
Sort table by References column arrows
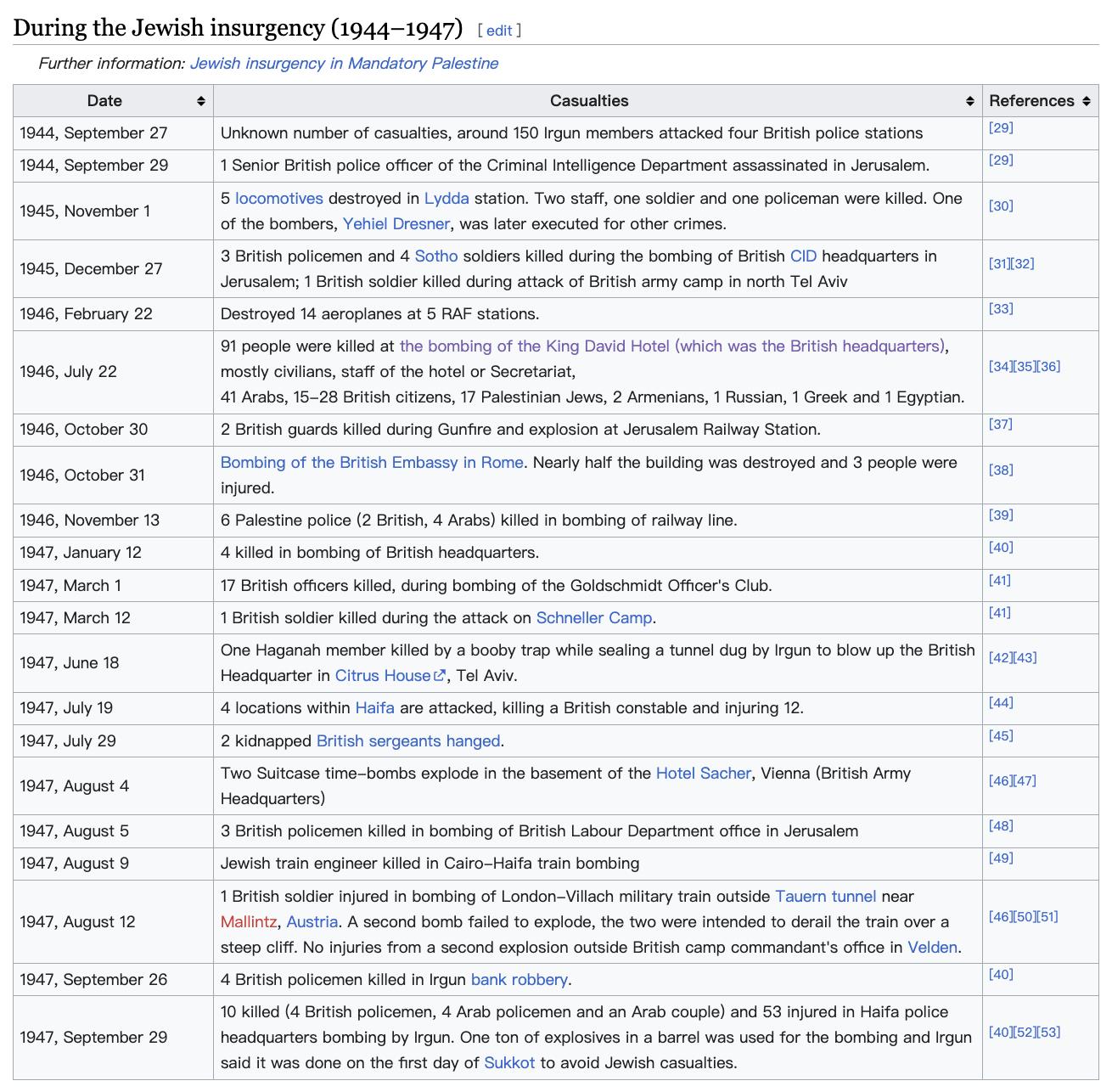click(1086, 101)
